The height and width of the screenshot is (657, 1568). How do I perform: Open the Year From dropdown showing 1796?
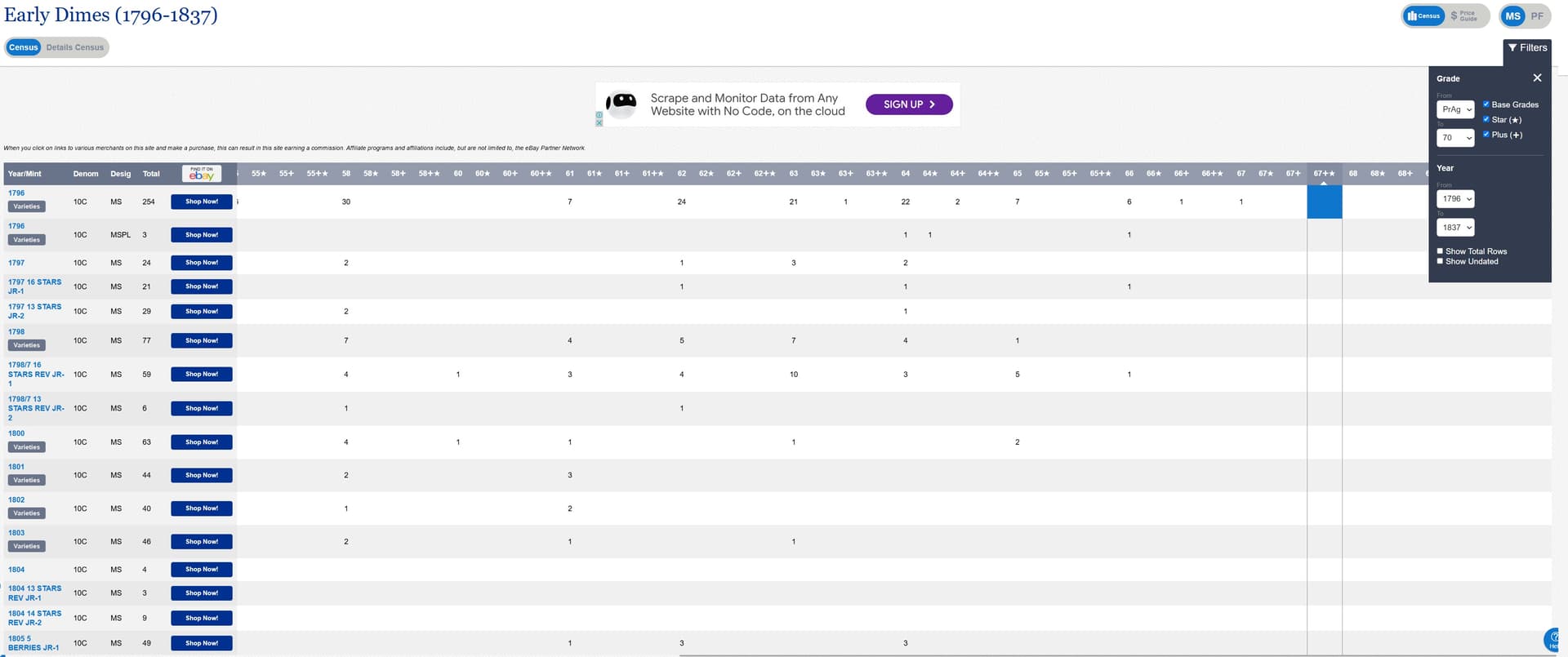1454,199
